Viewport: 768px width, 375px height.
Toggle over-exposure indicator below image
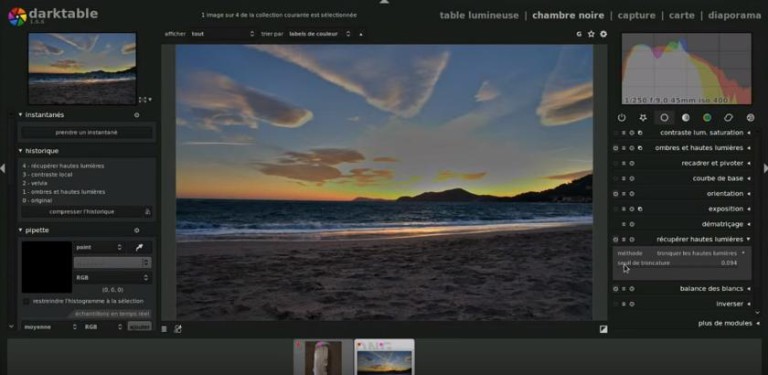603,329
